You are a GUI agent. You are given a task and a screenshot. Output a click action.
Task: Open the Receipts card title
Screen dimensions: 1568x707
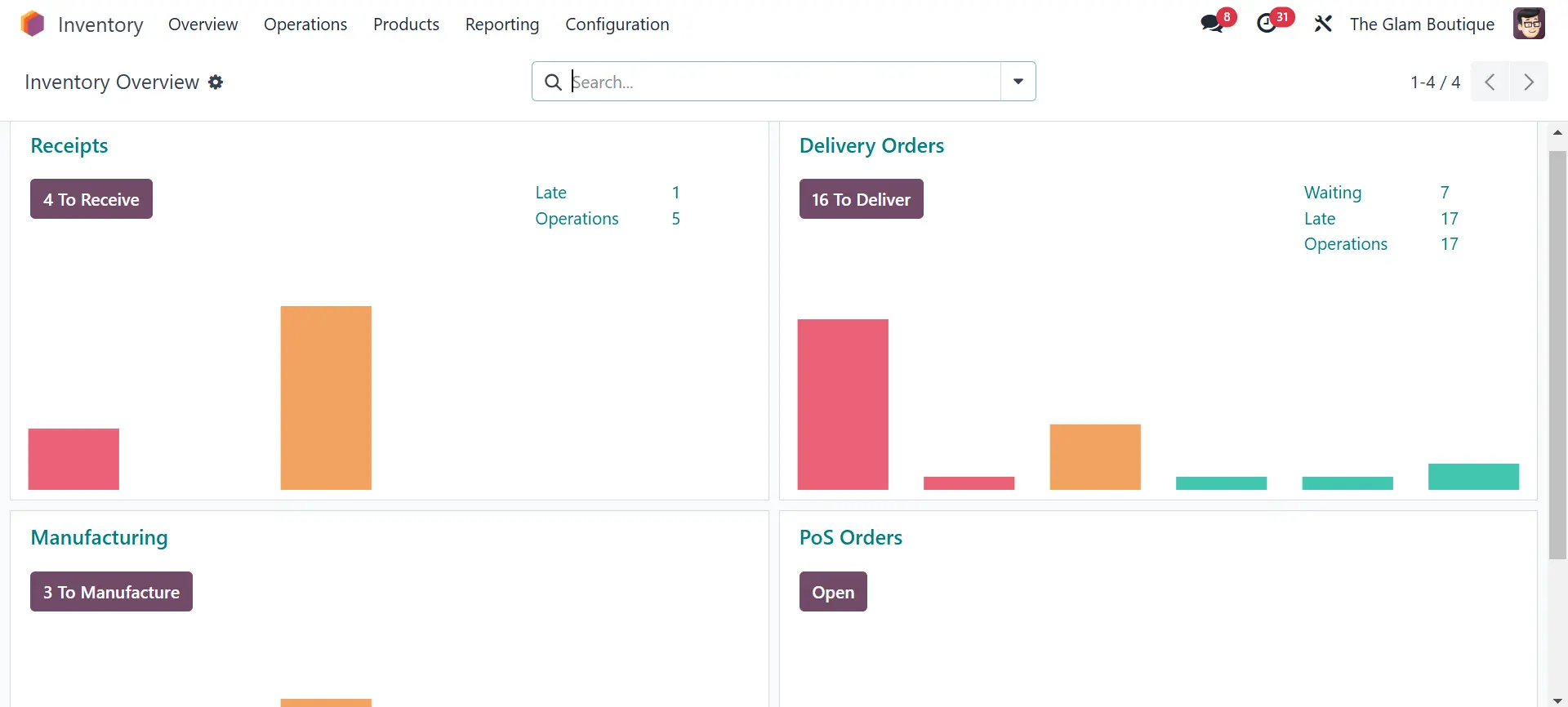click(x=69, y=145)
